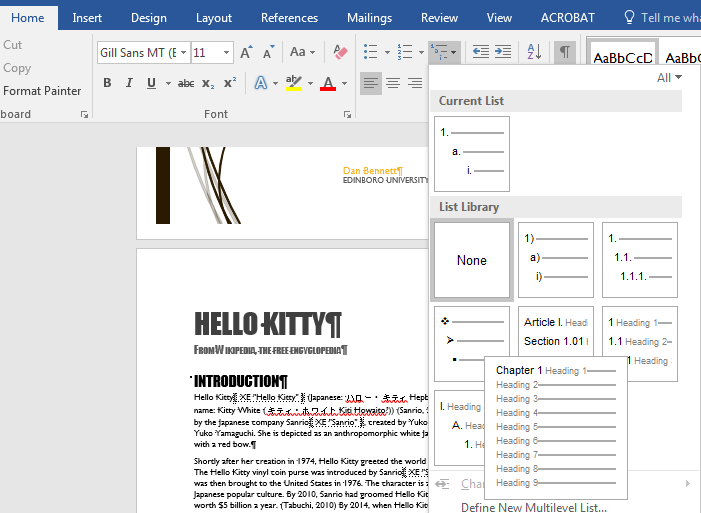The height and width of the screenshot is (513, 701).
Task: Click the Superscript icon
Action: (x=230, y=84)
